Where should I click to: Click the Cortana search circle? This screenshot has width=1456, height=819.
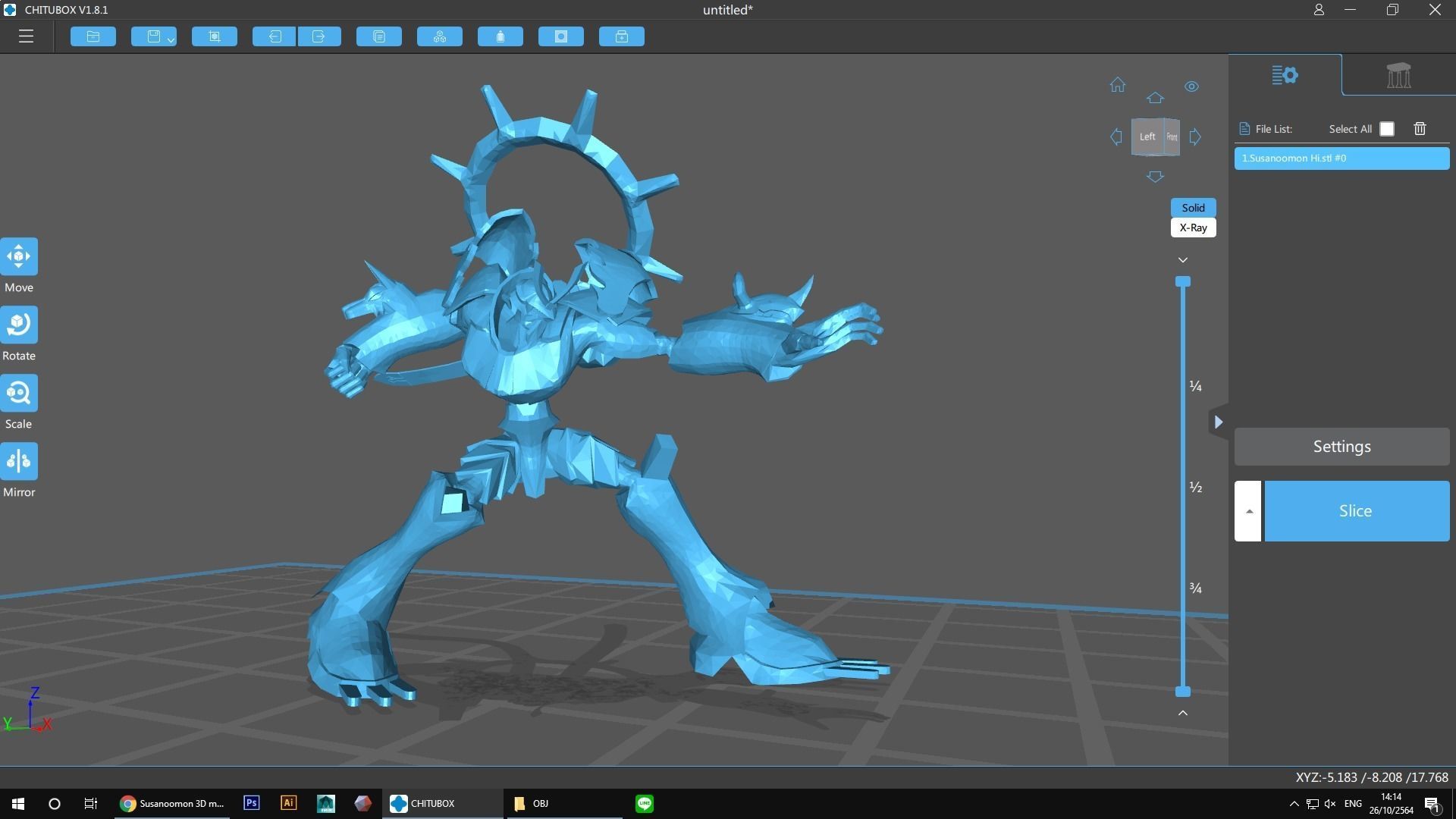pyautogui.click(x=55, y=804)
